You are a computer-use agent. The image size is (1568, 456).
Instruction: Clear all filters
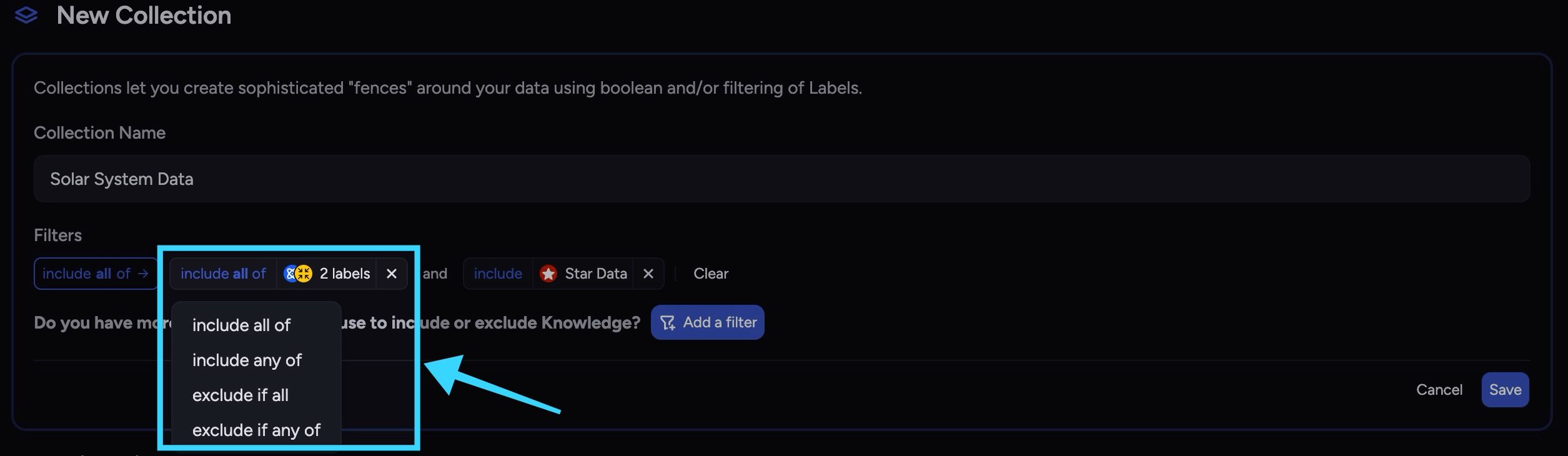710,274
